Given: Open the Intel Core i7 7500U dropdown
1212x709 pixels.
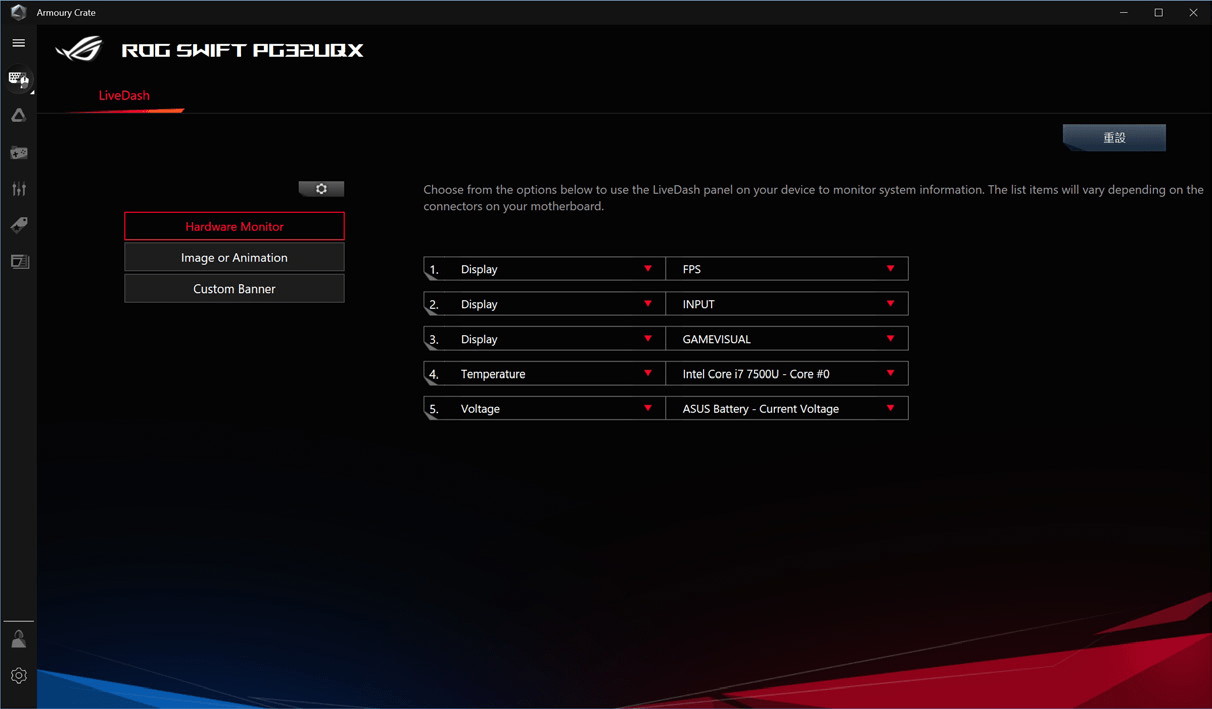Looking at the screenshot, I should point(787,374).
